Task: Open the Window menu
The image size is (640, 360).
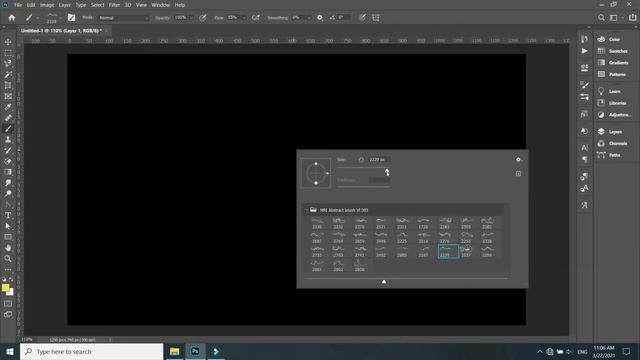Action: click(x=160, y=5)
